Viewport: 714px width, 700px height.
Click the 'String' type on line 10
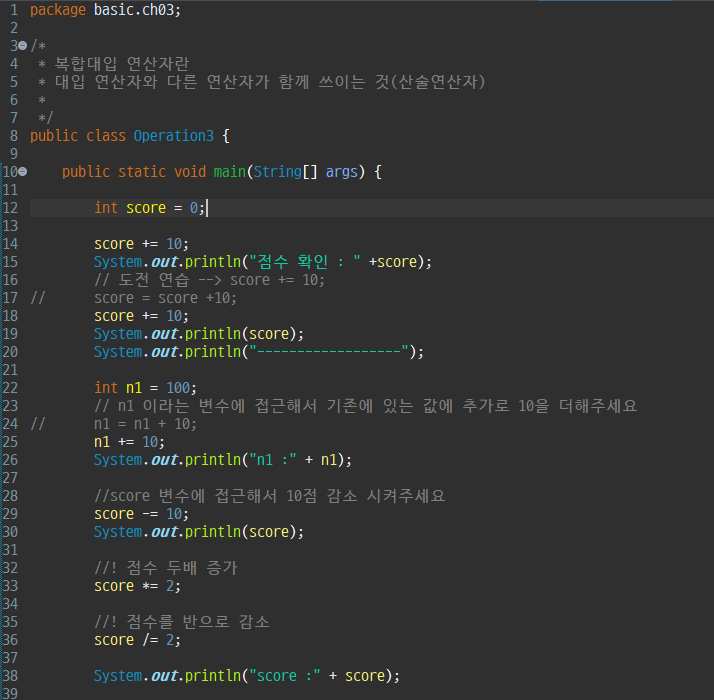278,172
